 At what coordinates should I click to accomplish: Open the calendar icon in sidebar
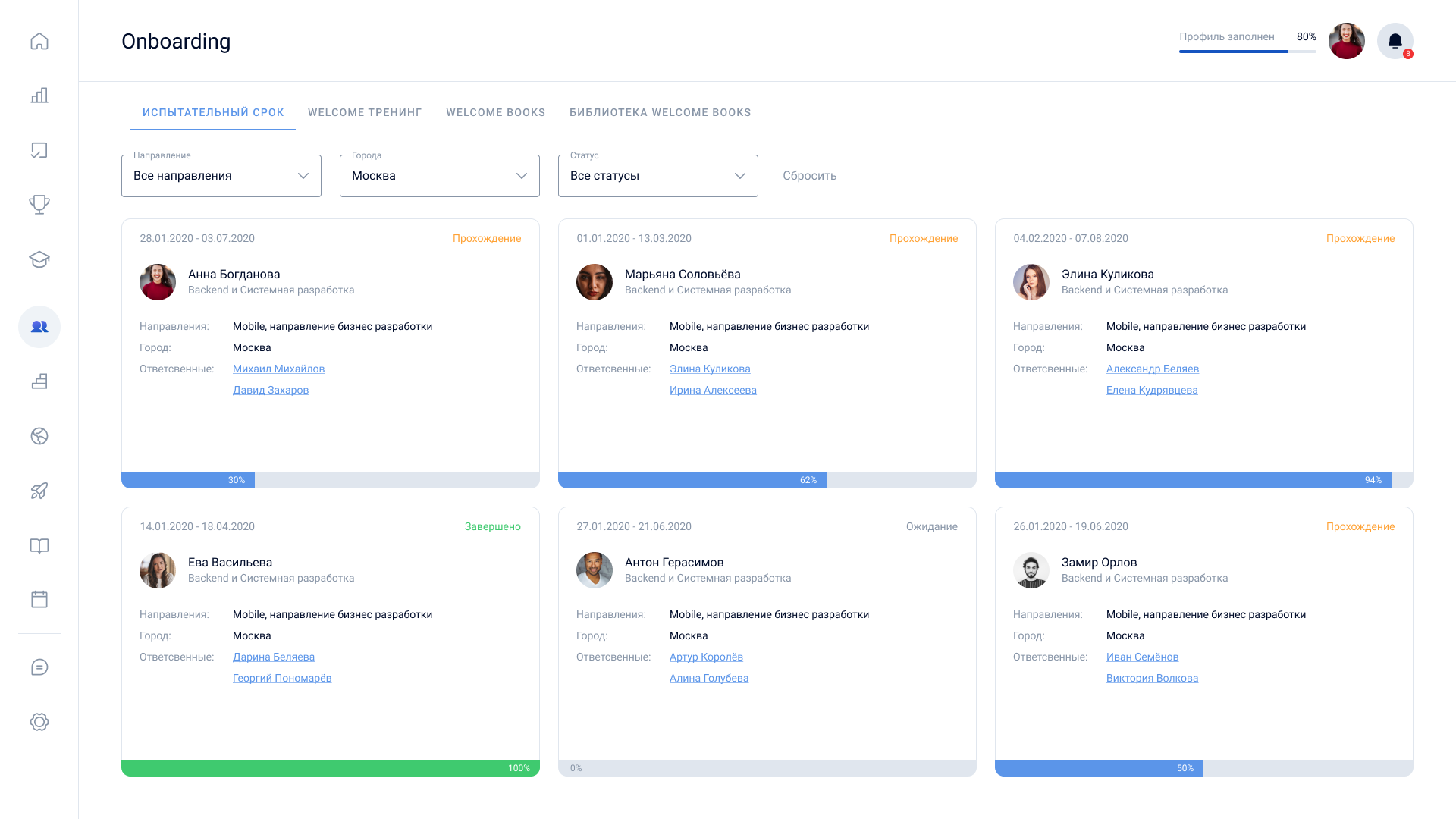click(39, 599)
